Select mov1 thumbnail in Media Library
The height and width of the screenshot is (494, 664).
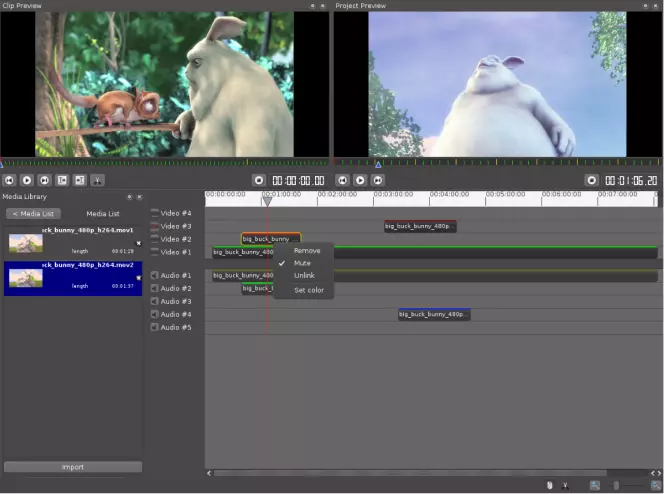tap(26, 243)
